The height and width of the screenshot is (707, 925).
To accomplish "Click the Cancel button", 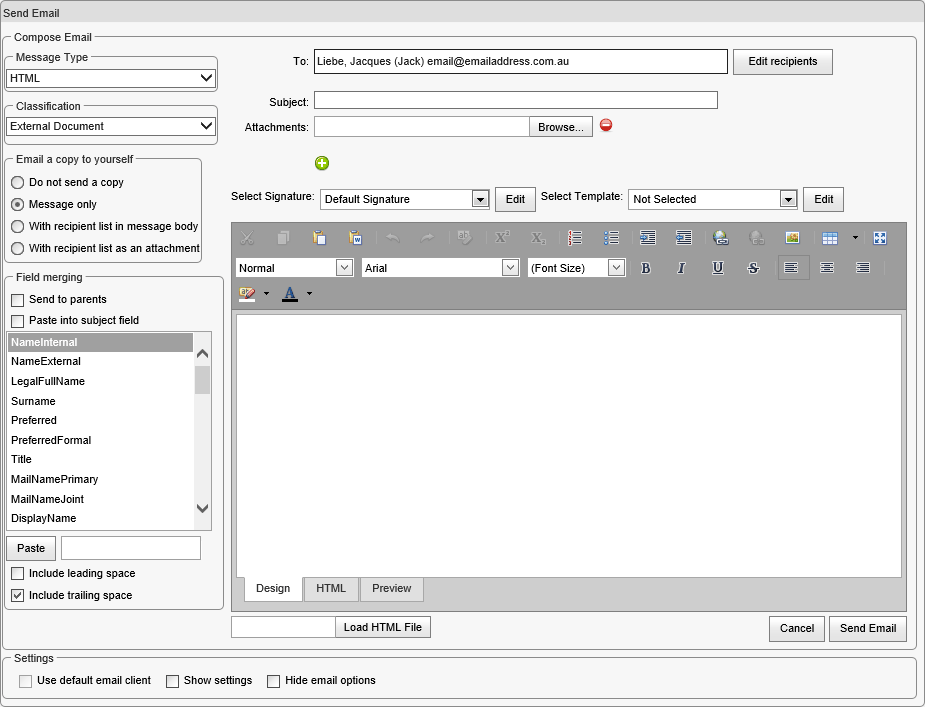I will pos(796,629).
